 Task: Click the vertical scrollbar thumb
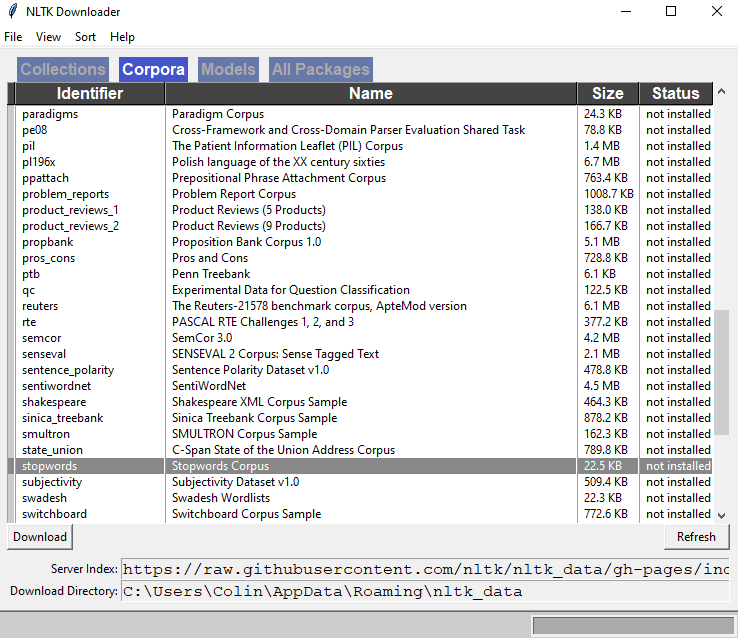point(721,372)
